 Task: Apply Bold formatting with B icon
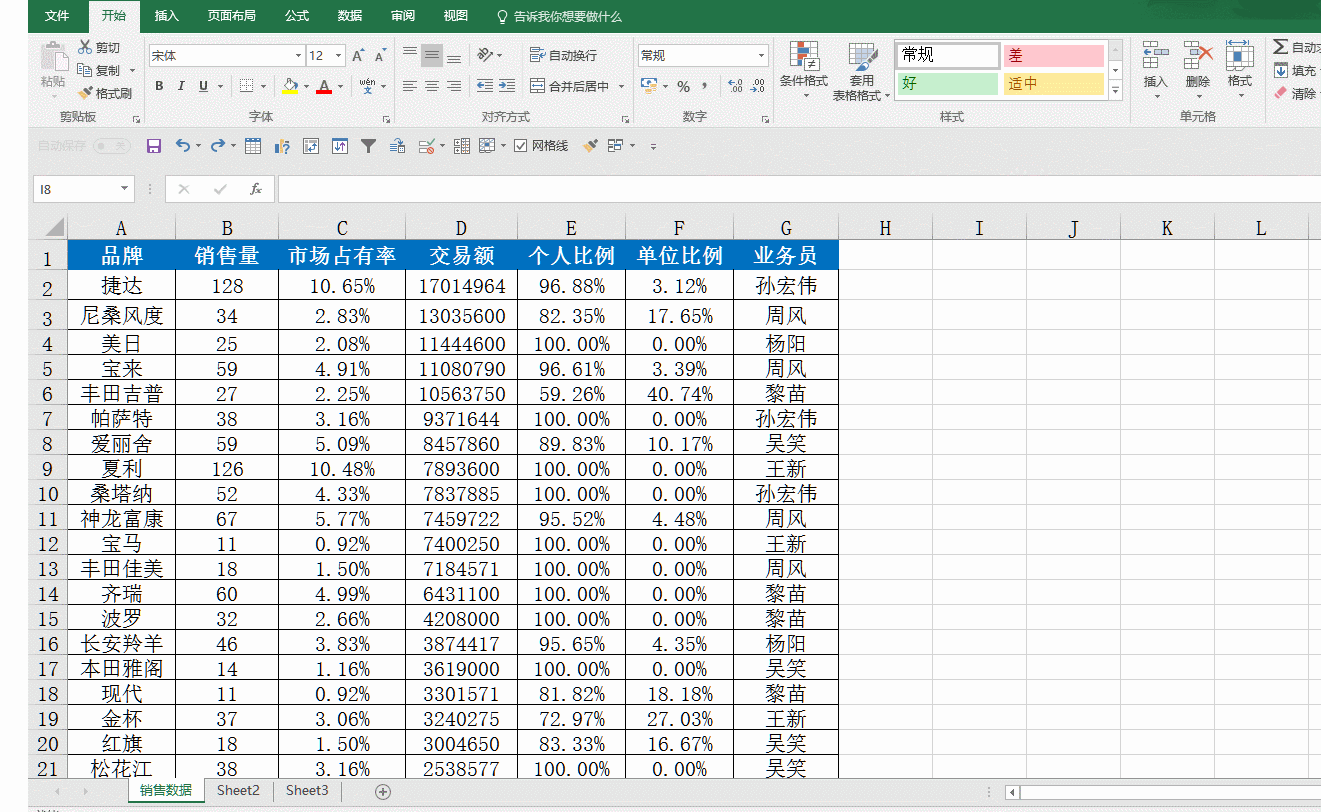tap(159, 87)
